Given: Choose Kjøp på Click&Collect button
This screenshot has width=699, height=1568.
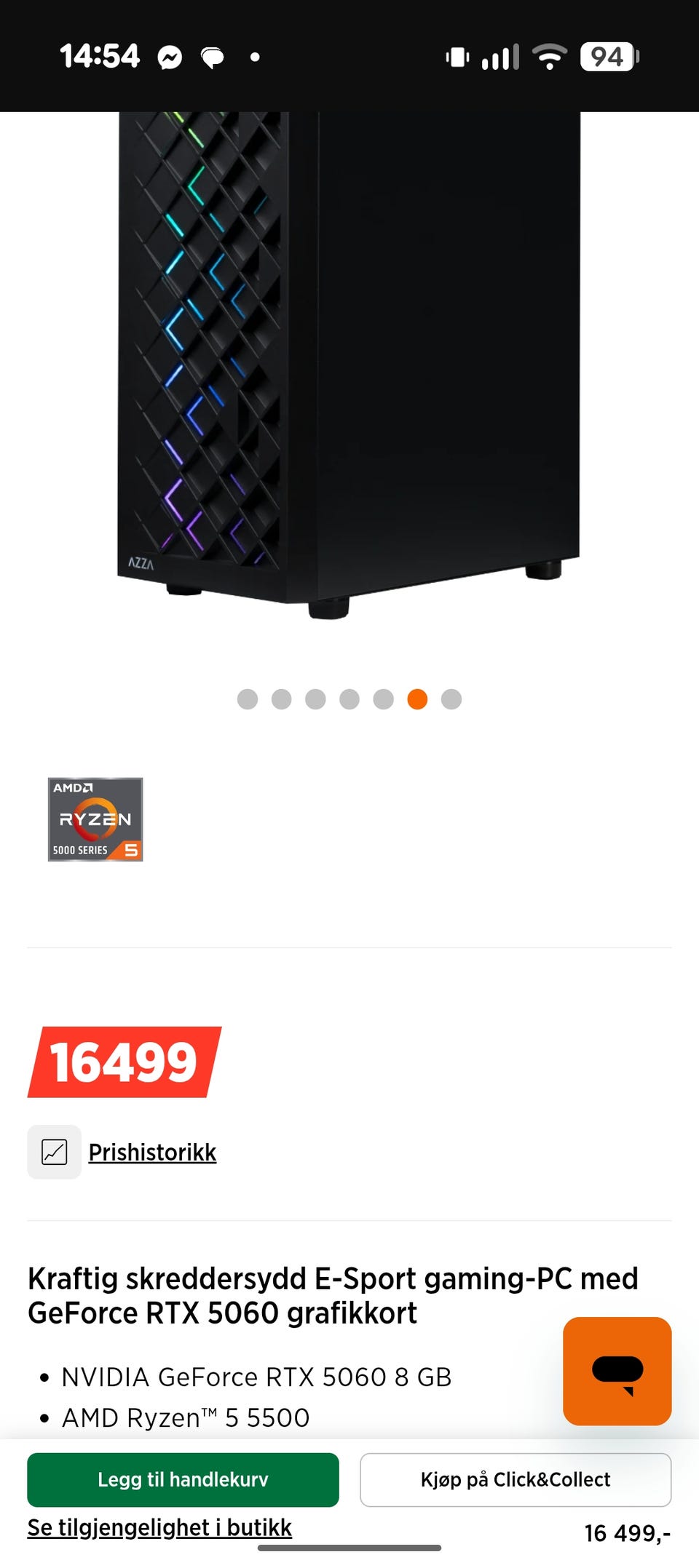Looking at the screenshot, I should pos(516,1479).
